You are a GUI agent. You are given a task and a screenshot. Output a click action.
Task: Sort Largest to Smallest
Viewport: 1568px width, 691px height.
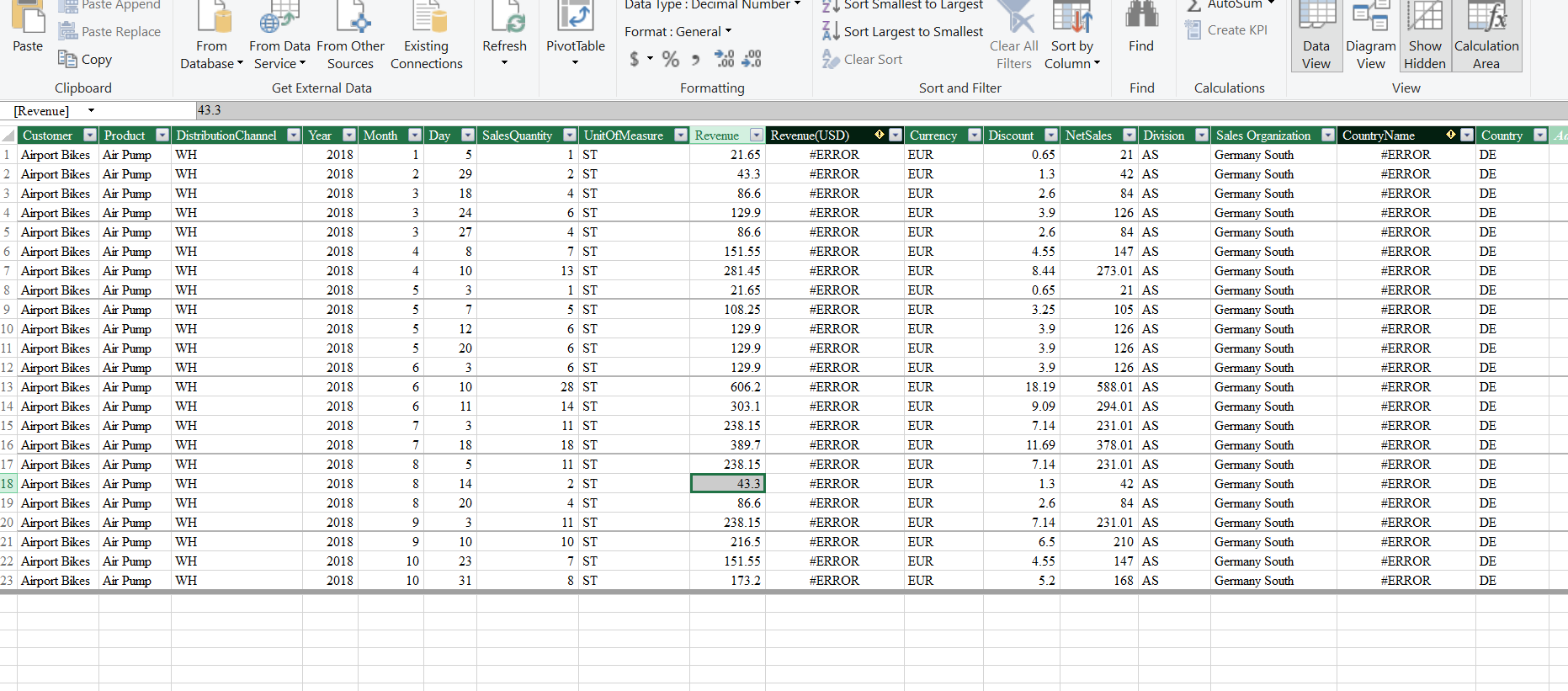point(902,31)
